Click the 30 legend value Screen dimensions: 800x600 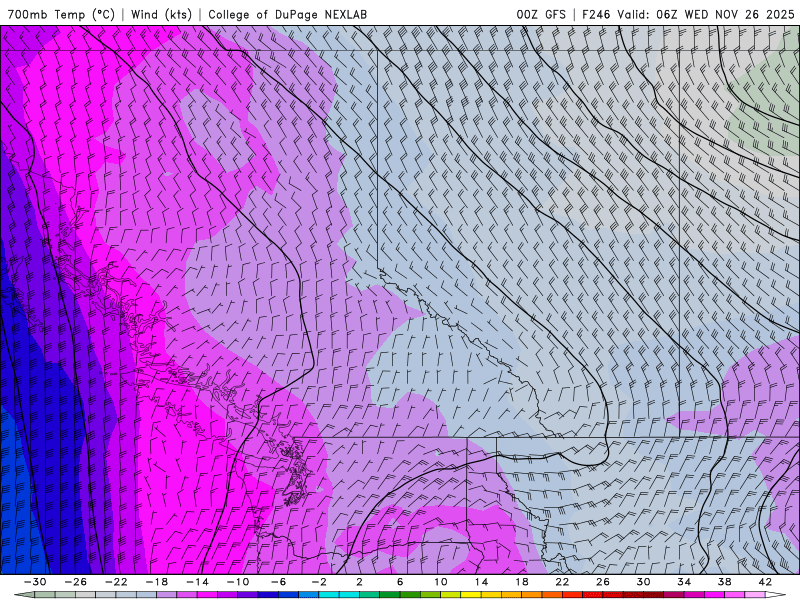pyautogui.click(x=643, y=582)
